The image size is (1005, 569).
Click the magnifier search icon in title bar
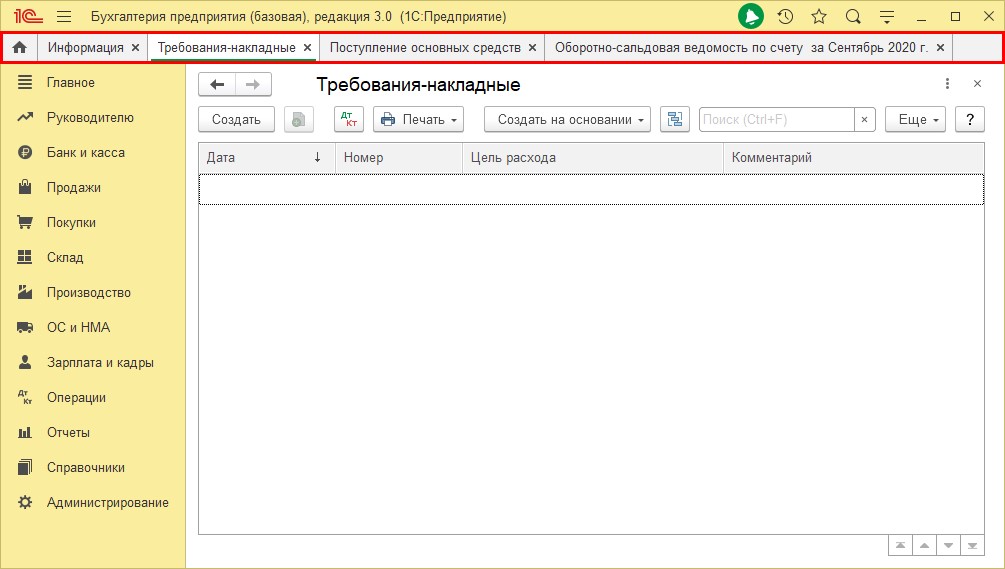(853, 17)
